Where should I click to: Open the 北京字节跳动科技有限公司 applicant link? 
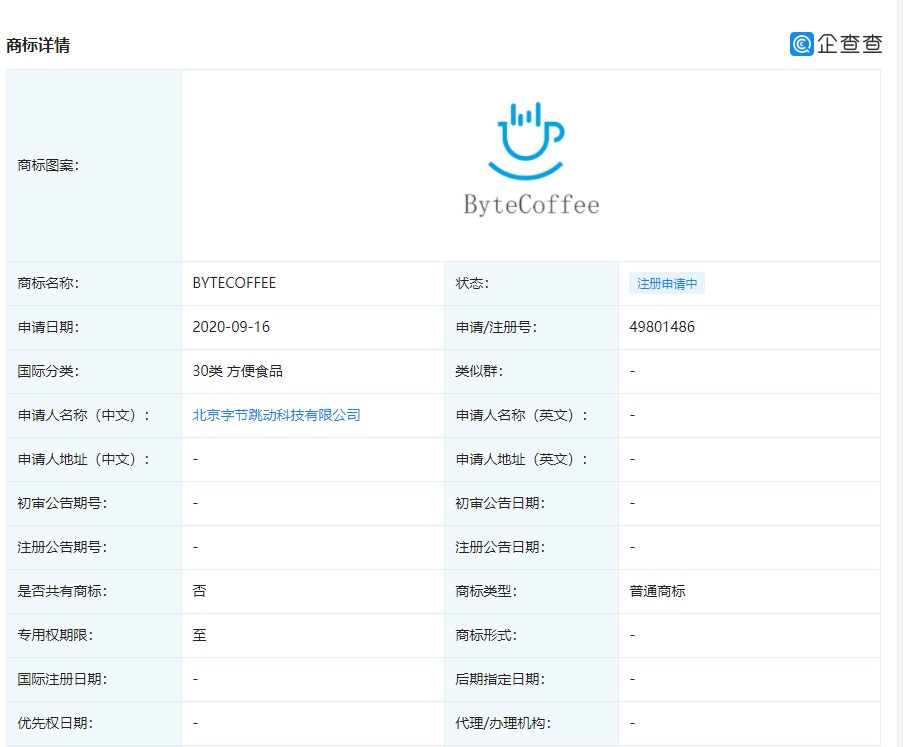click(x=276, y=415)
